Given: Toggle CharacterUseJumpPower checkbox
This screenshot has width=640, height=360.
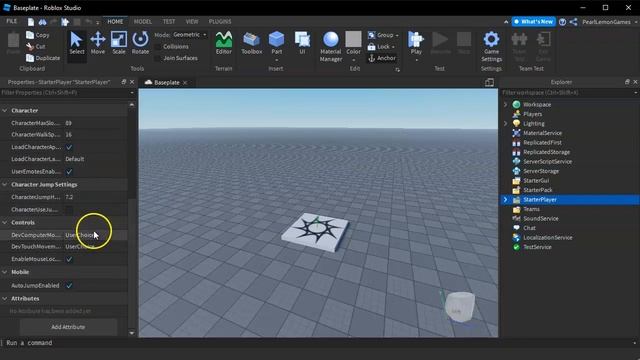Looking at the screenshot, I should [69, 210].
